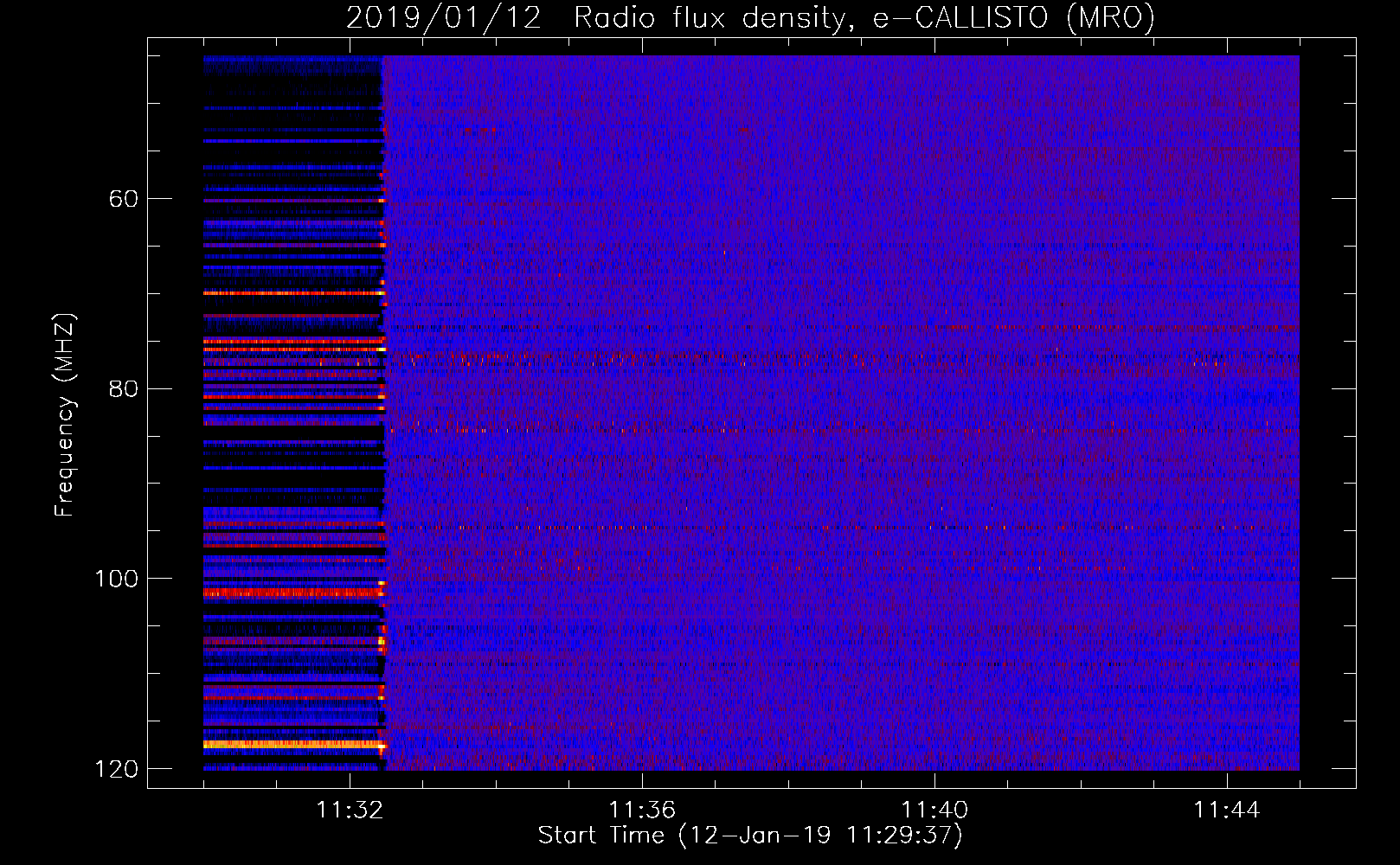Click the 'Frequency (MHZ)' axis label

(x=64, y=415)
